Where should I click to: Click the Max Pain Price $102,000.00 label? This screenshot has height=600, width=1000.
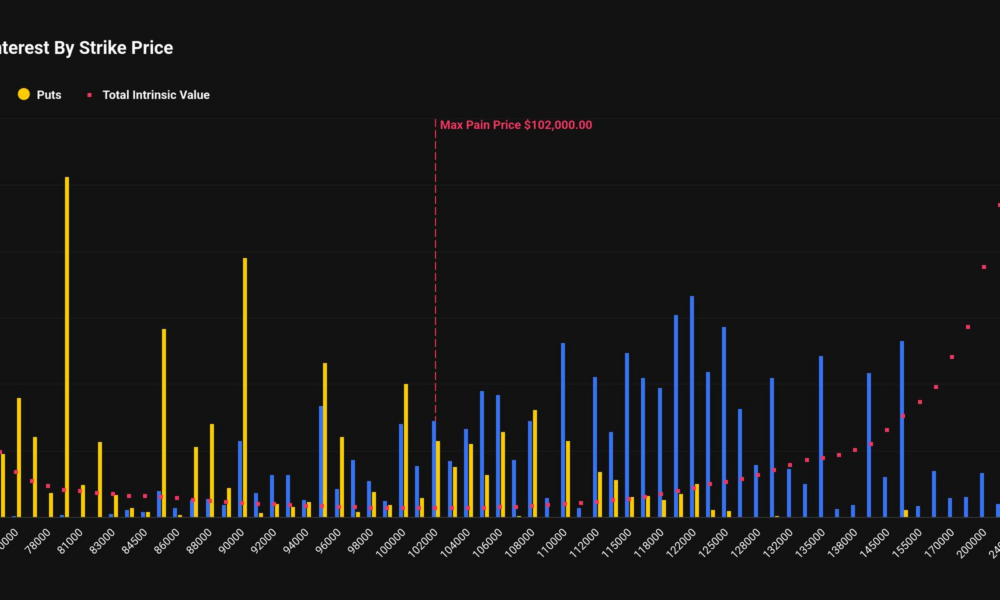tap(515, 124)
